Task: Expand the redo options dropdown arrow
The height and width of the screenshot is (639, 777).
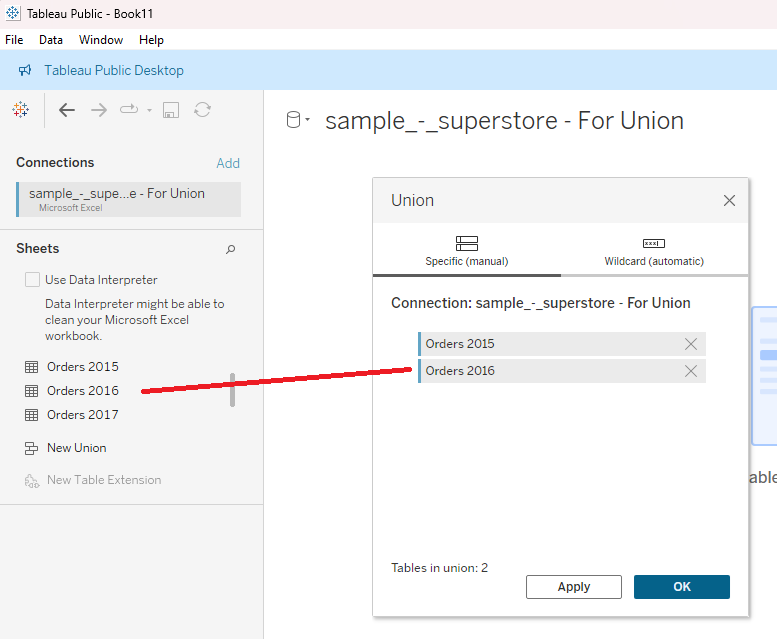Action: (x=149, y=110)
